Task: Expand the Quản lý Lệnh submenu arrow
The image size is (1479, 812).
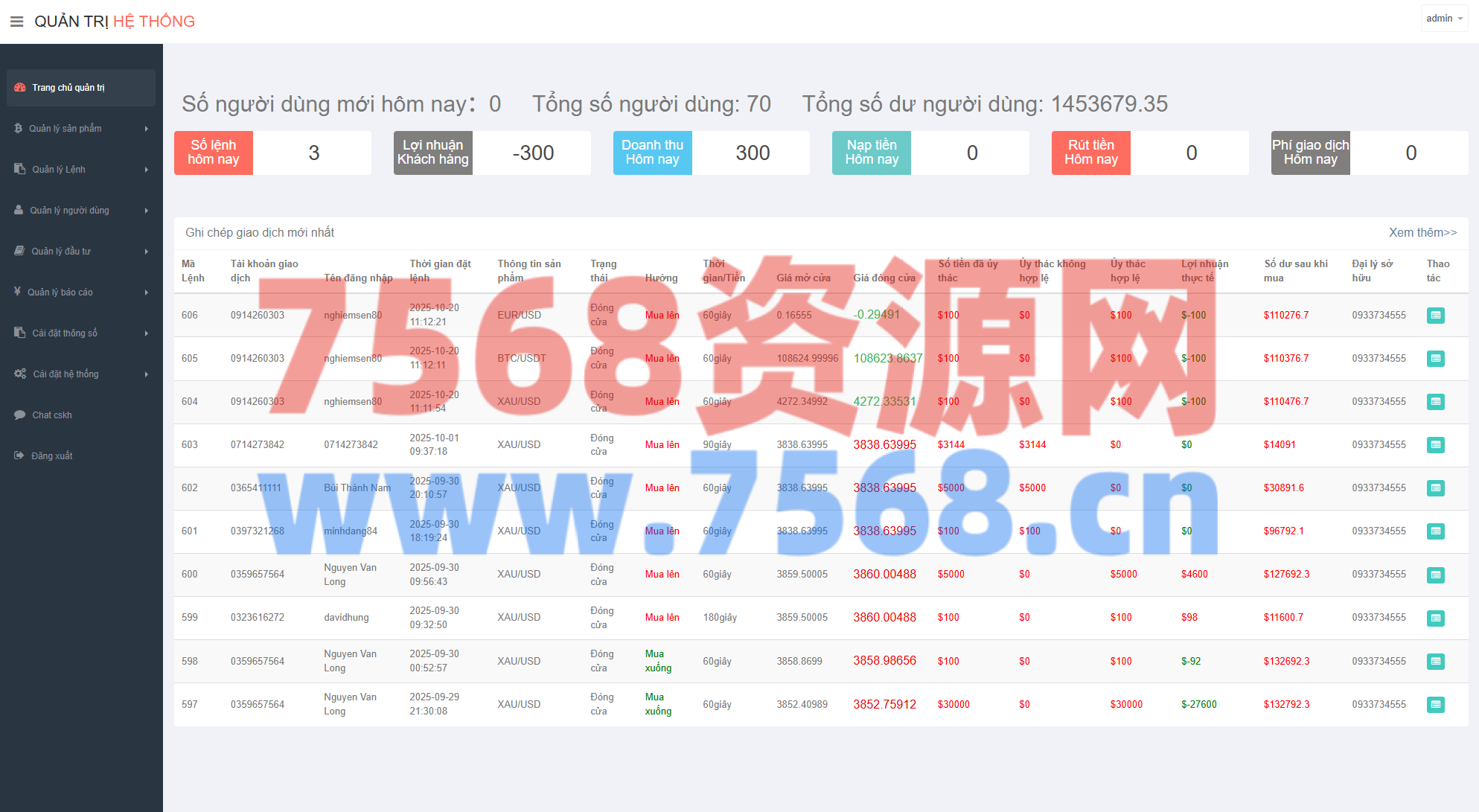Action: (x=147, y=170)
